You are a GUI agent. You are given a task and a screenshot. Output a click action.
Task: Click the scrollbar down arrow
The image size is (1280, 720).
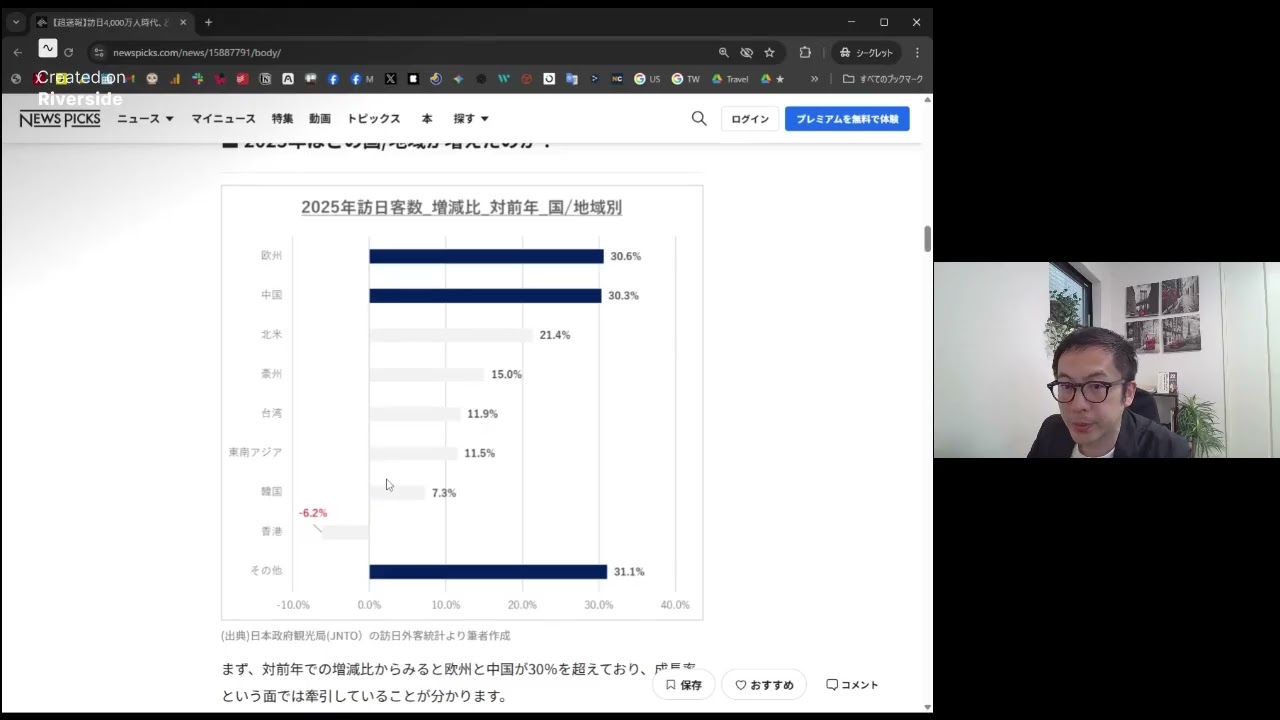pyautogui.click(x=927, y=707)
